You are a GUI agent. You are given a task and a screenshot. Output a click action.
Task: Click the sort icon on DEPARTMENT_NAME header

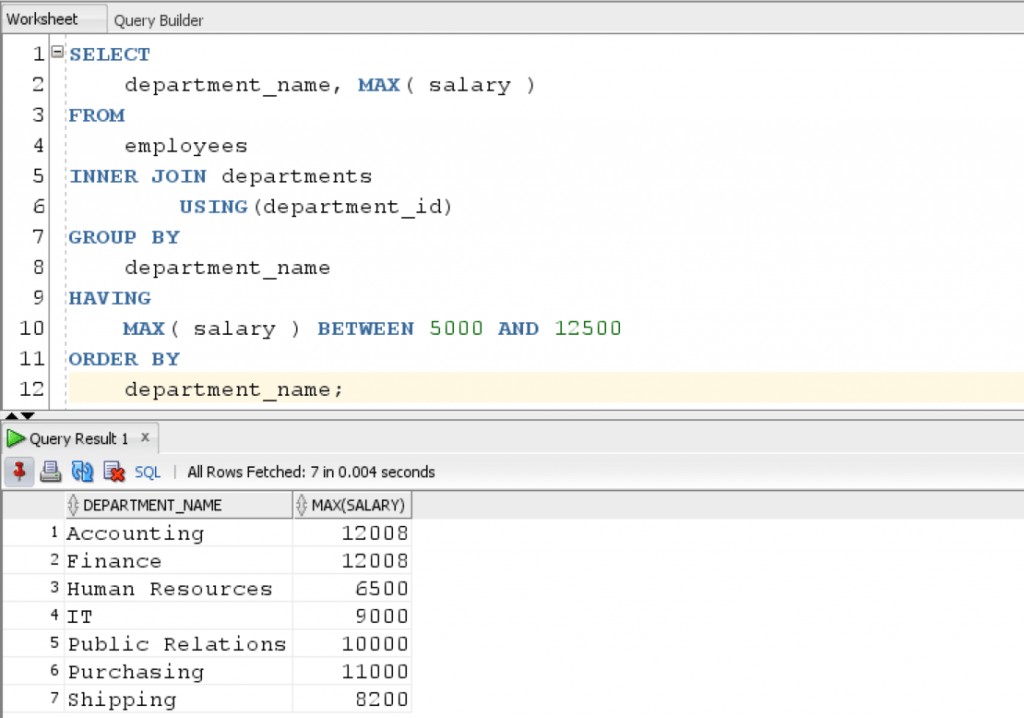[x=72, y=504]
